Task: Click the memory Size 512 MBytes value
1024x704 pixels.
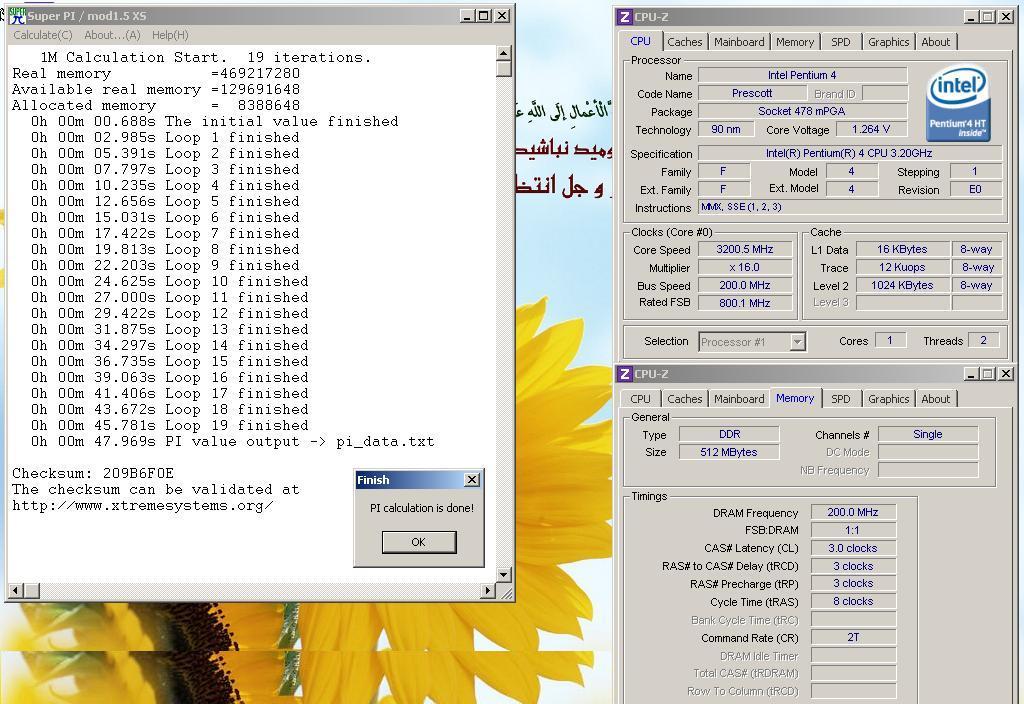Action: click(x=729, y=452)
